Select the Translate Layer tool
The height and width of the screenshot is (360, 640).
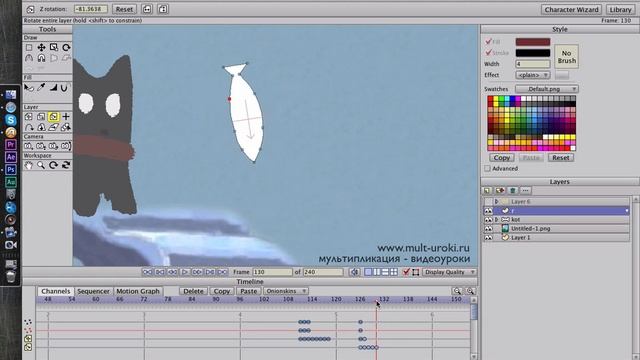[x=29, y=117]
